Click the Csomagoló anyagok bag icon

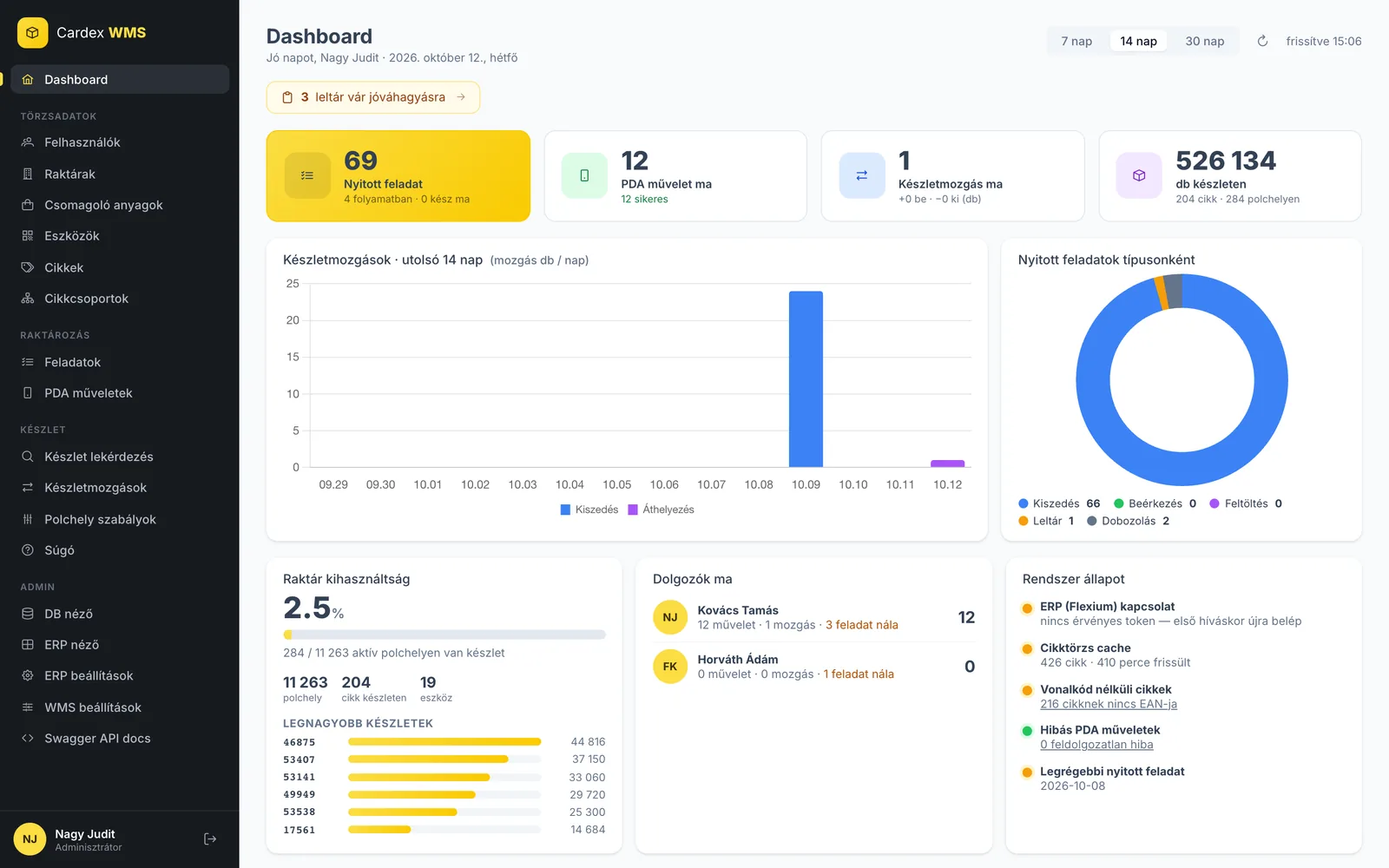[x=28, y=205]
